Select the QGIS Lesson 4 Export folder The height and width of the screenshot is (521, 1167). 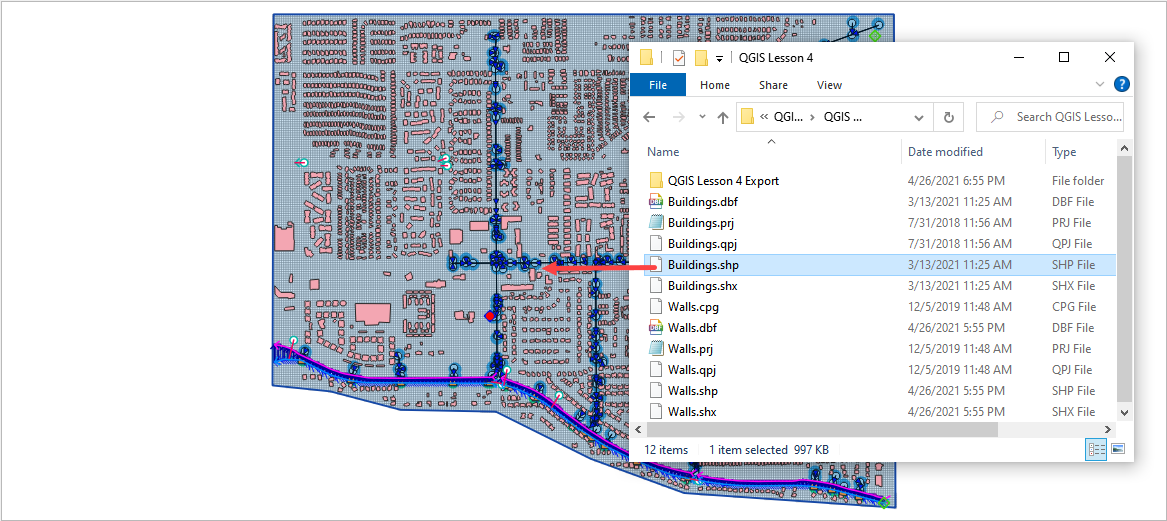click(x=723, y=181)
